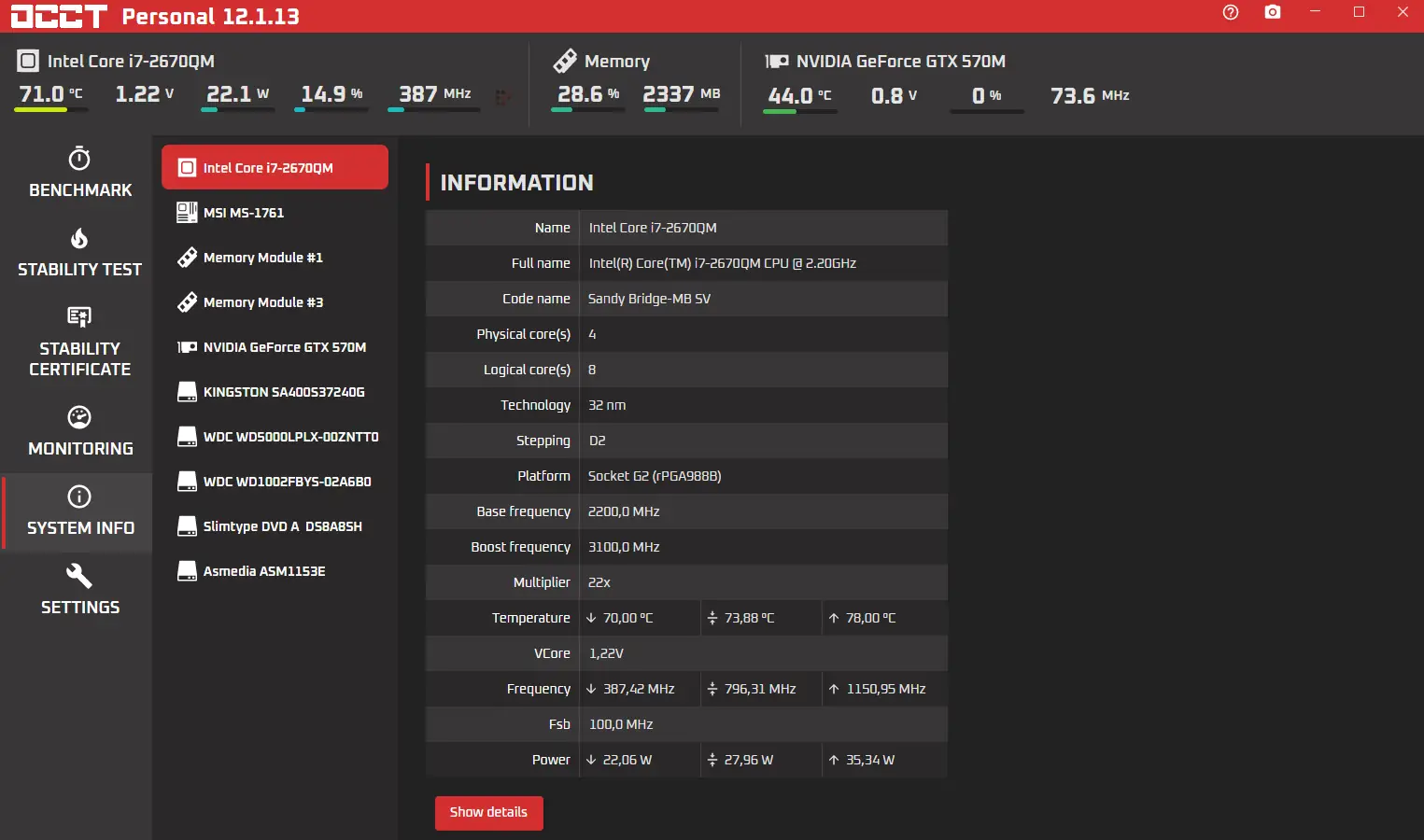Image resolution: width=1424 pixels, height=840 pixels.
Task: Open SETTINGS section
Action: coord(79,590)
